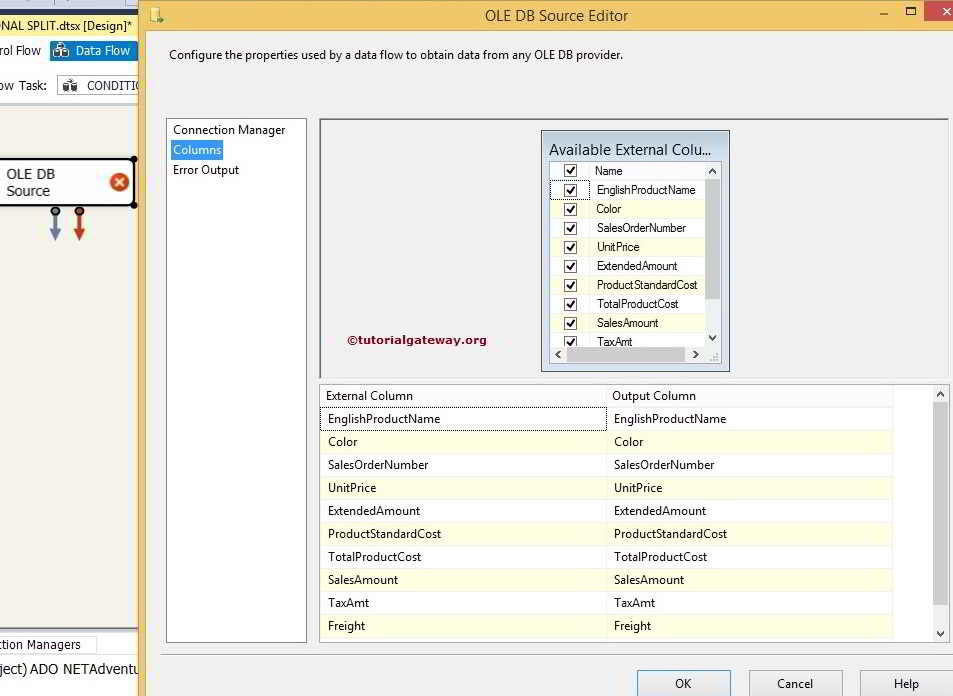Viewport: 953px width, 696px height.
Task: Select the Error Output page
Action: (204, 170)
